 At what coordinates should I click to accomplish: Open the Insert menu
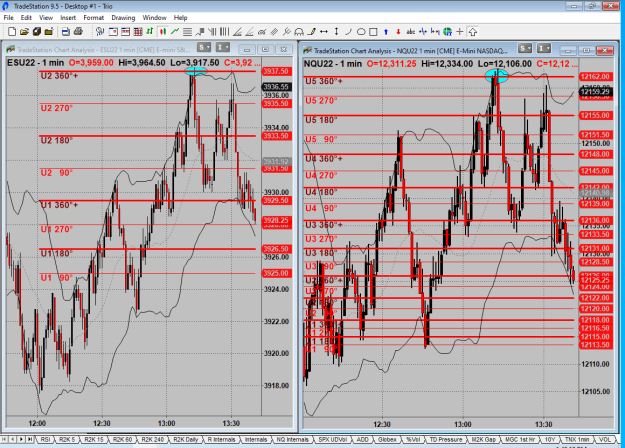[x=68, y=18]
